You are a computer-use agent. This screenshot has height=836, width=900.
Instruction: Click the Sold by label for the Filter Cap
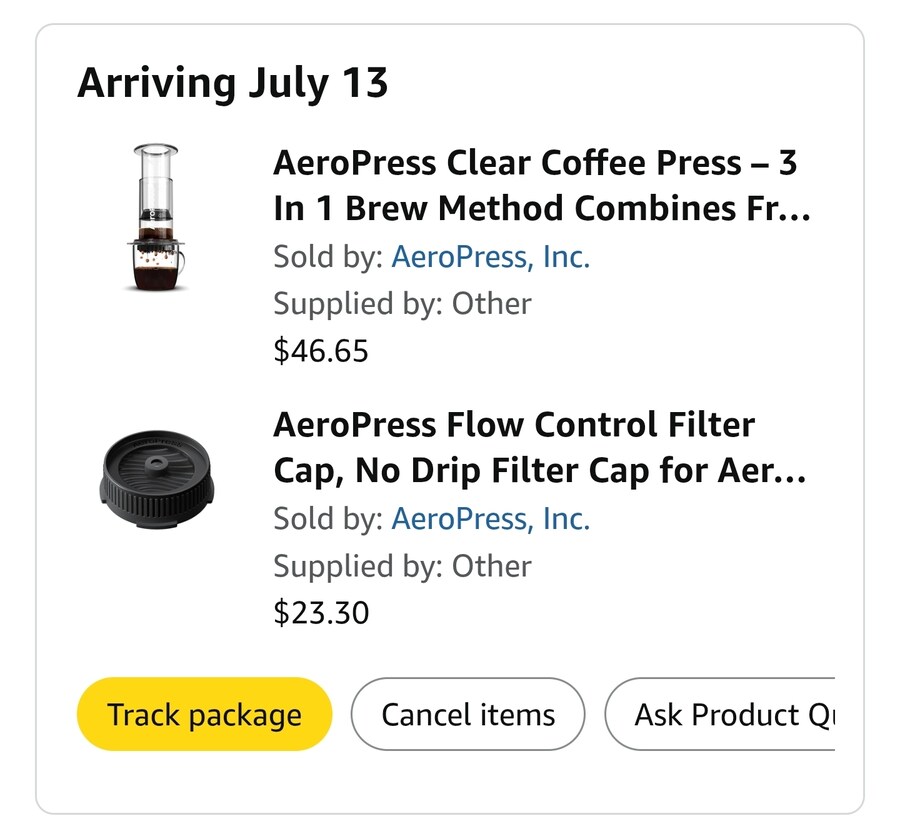[328, 519]
